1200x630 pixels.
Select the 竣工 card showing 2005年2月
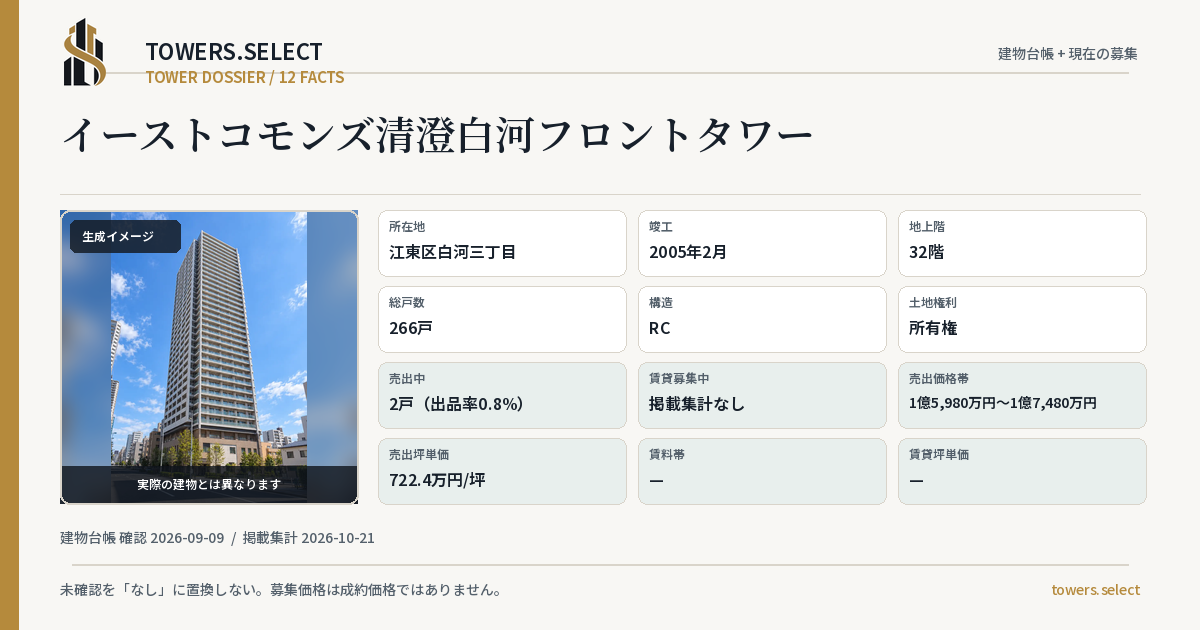[x=762, y=243]
